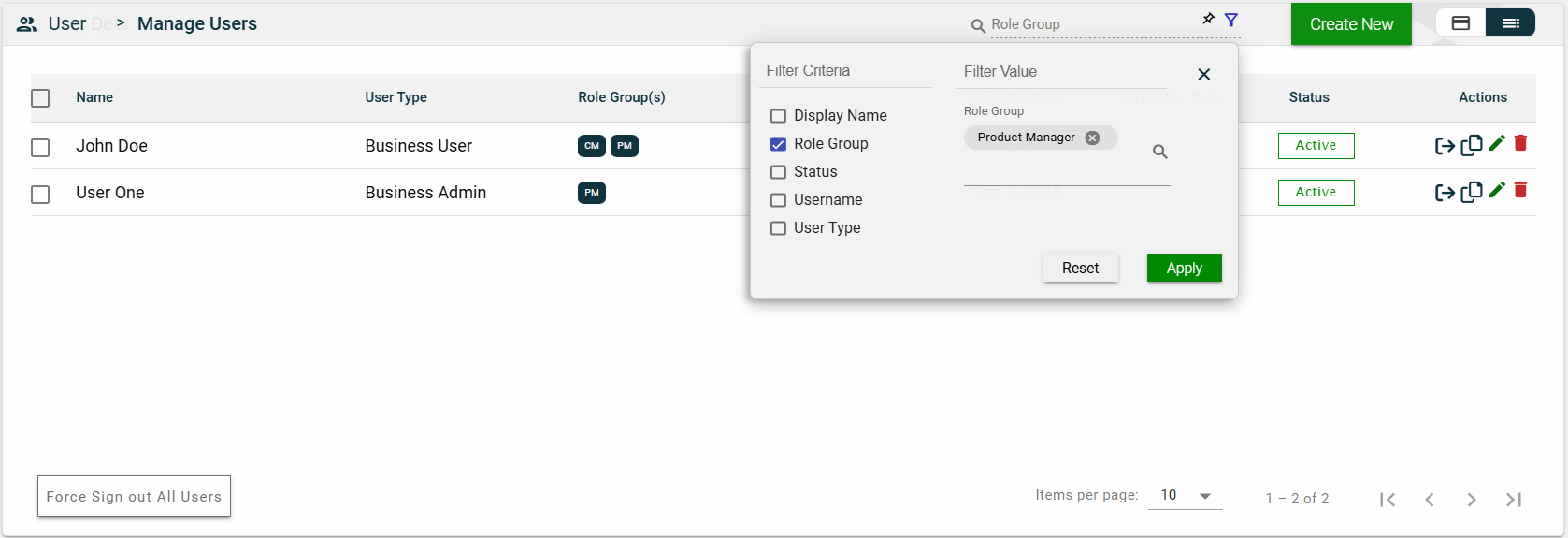
Task: Click search icon in Filter Value
Action: click(1159, 152)
